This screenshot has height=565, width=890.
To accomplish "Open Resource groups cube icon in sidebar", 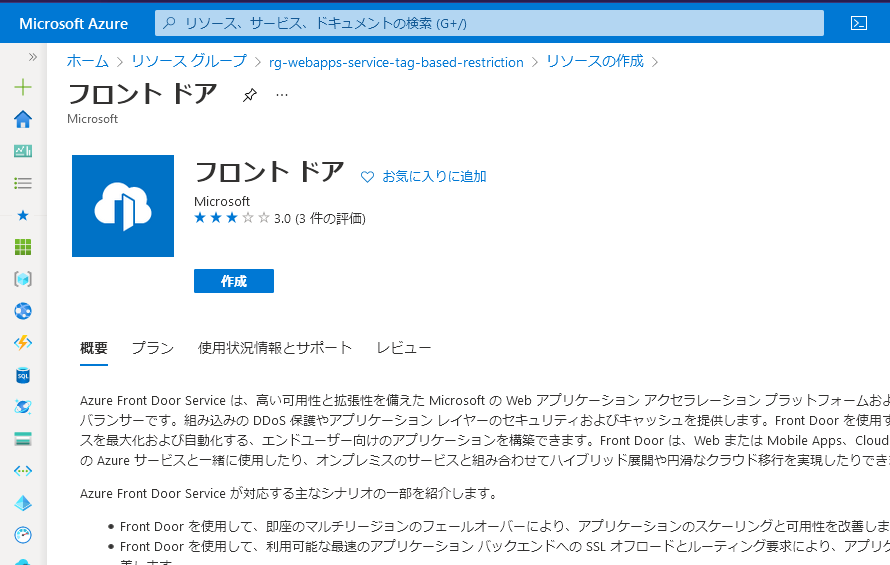I will pyautogui.click(x=23, y=279).
